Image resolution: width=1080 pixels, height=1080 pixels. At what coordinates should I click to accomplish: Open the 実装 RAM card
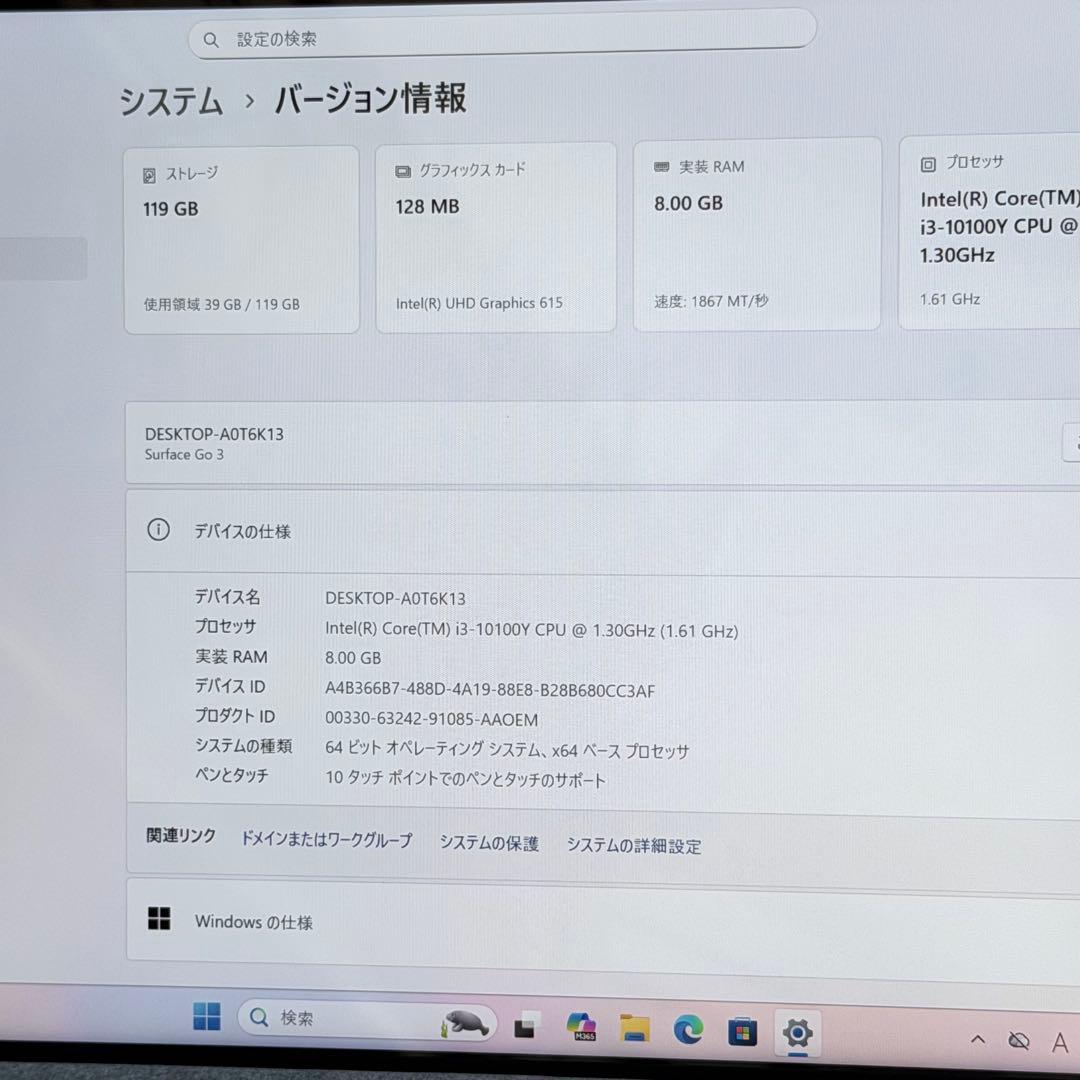757,234
